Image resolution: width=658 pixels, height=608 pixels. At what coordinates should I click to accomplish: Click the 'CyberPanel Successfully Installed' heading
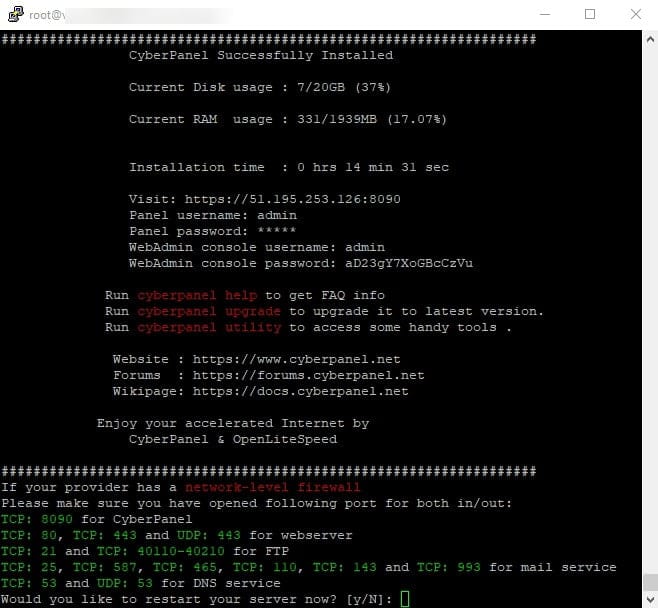[261, 55]
